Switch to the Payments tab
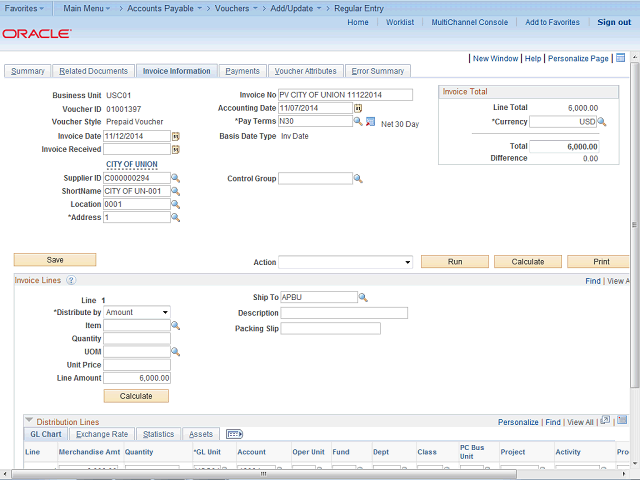640x480 pixels. [x=242, y=71]
